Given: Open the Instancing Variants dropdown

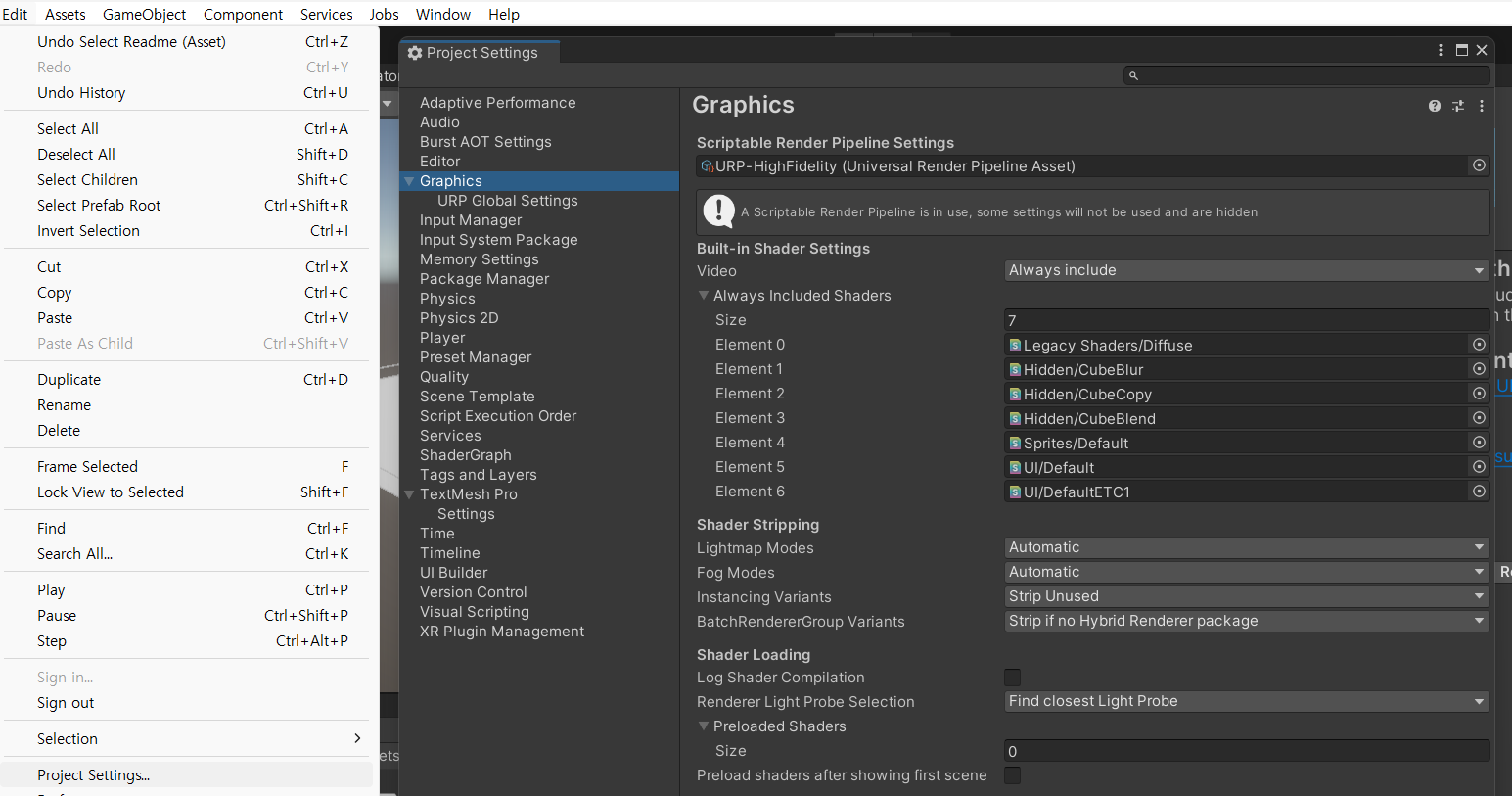Looking at the screenshot, I should click(1247, 596).
